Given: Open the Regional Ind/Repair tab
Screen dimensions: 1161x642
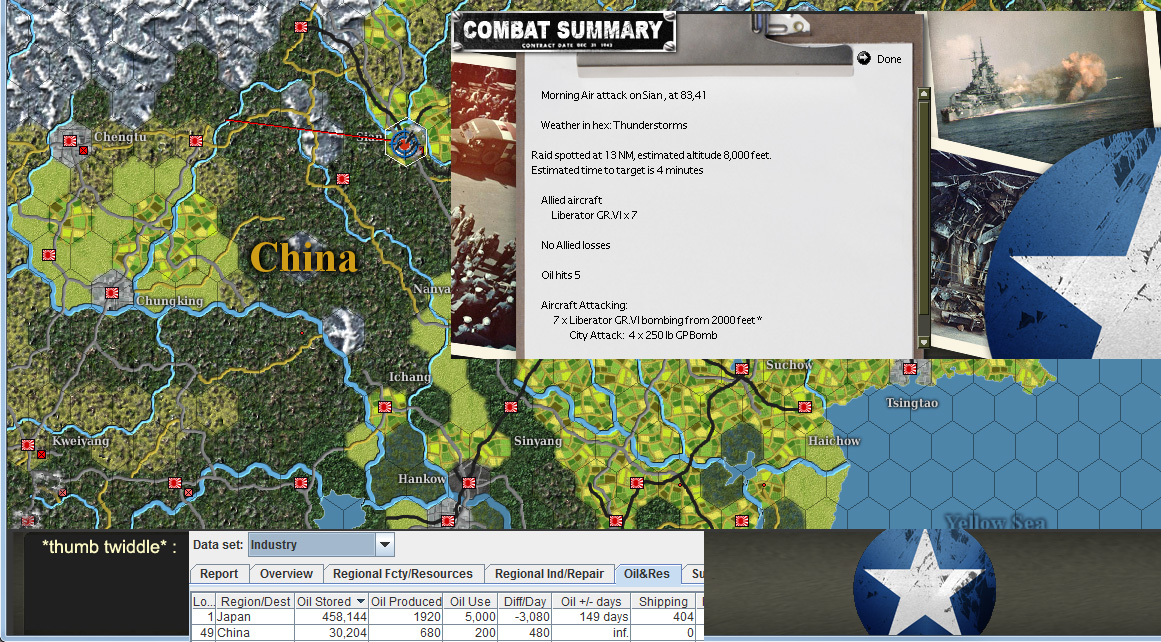Looking at the screenshot, I should pos(550,574).
